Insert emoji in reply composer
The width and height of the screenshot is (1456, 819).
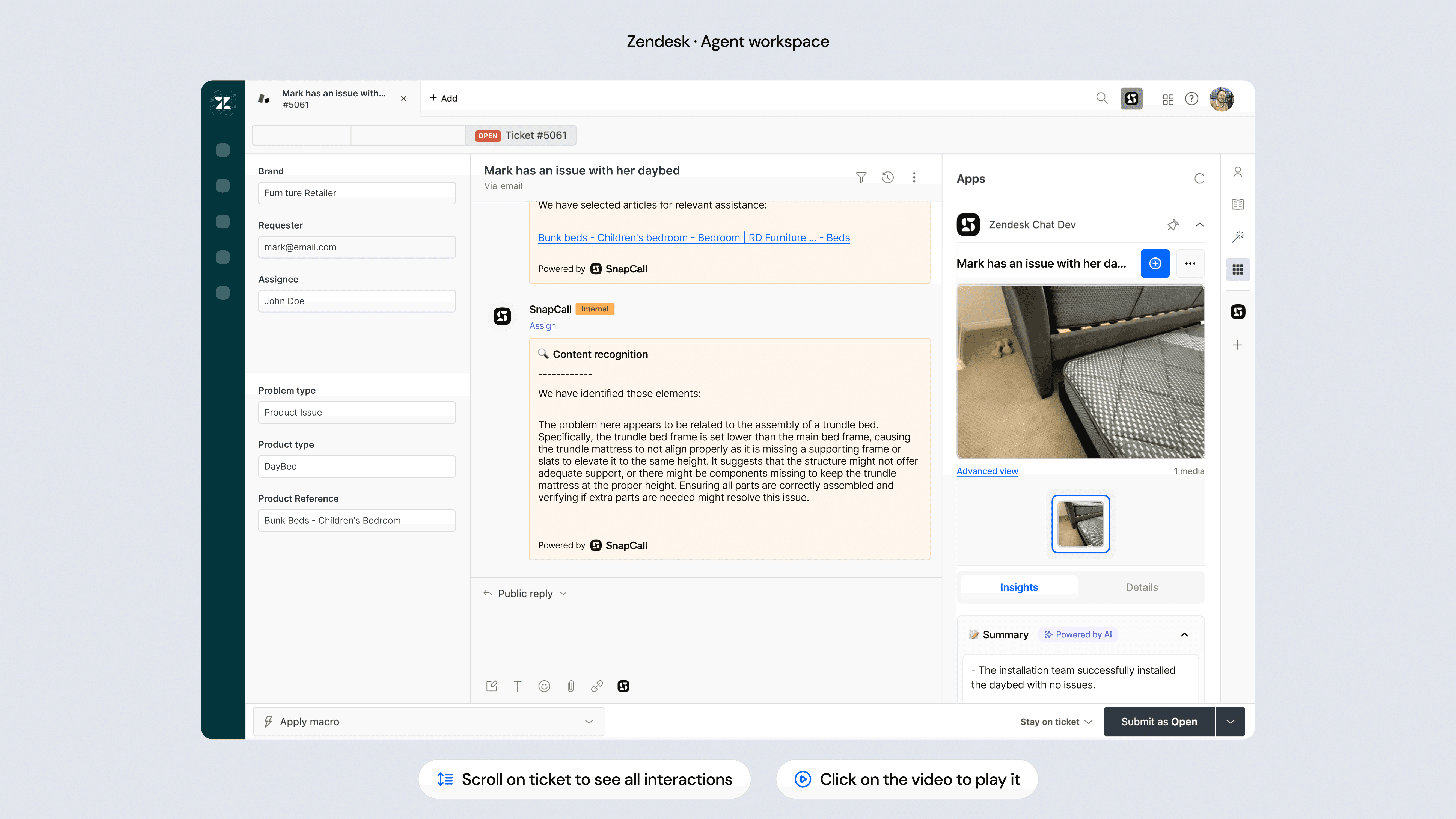(x=544, y=686)
